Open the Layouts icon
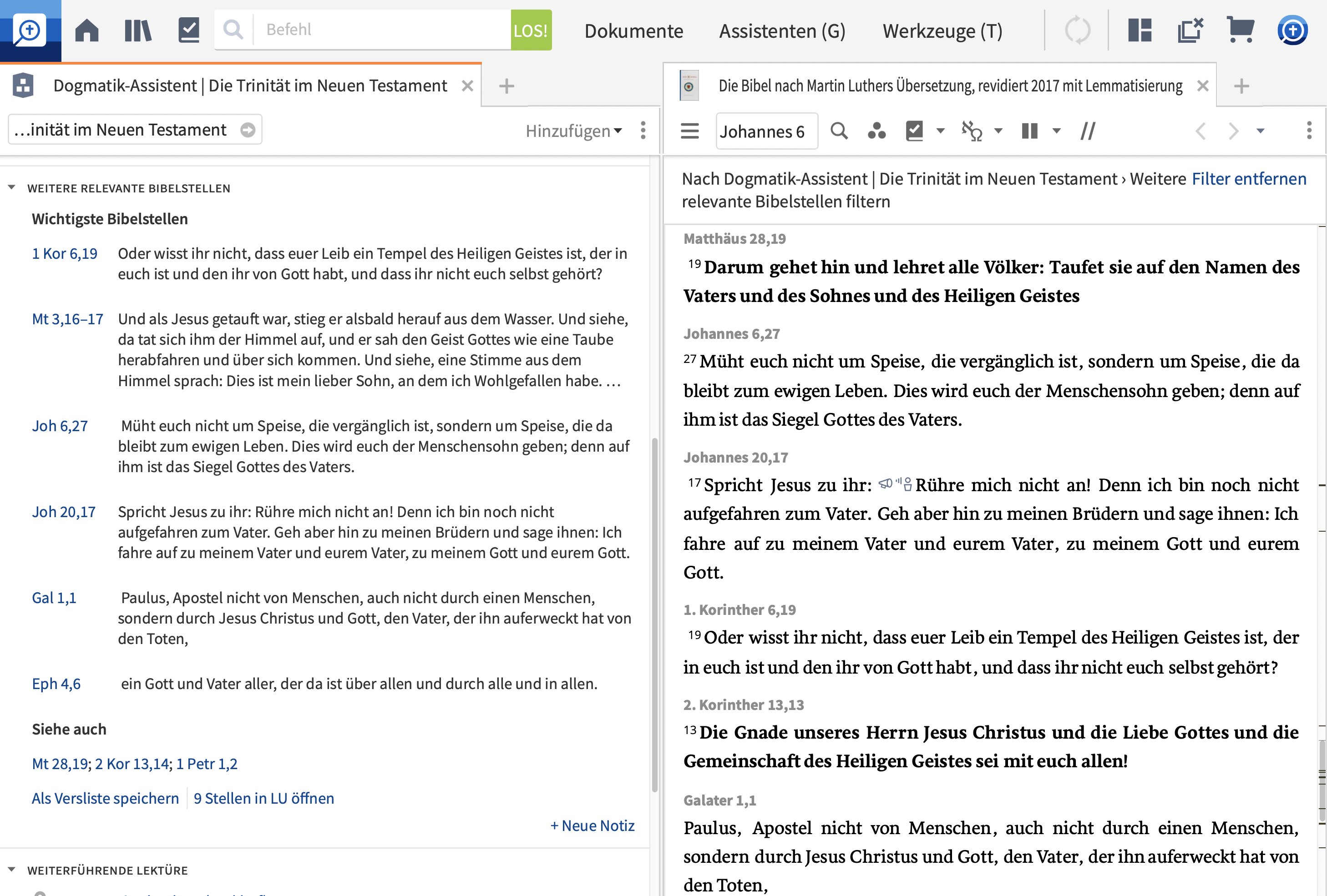 (1140, 30)
